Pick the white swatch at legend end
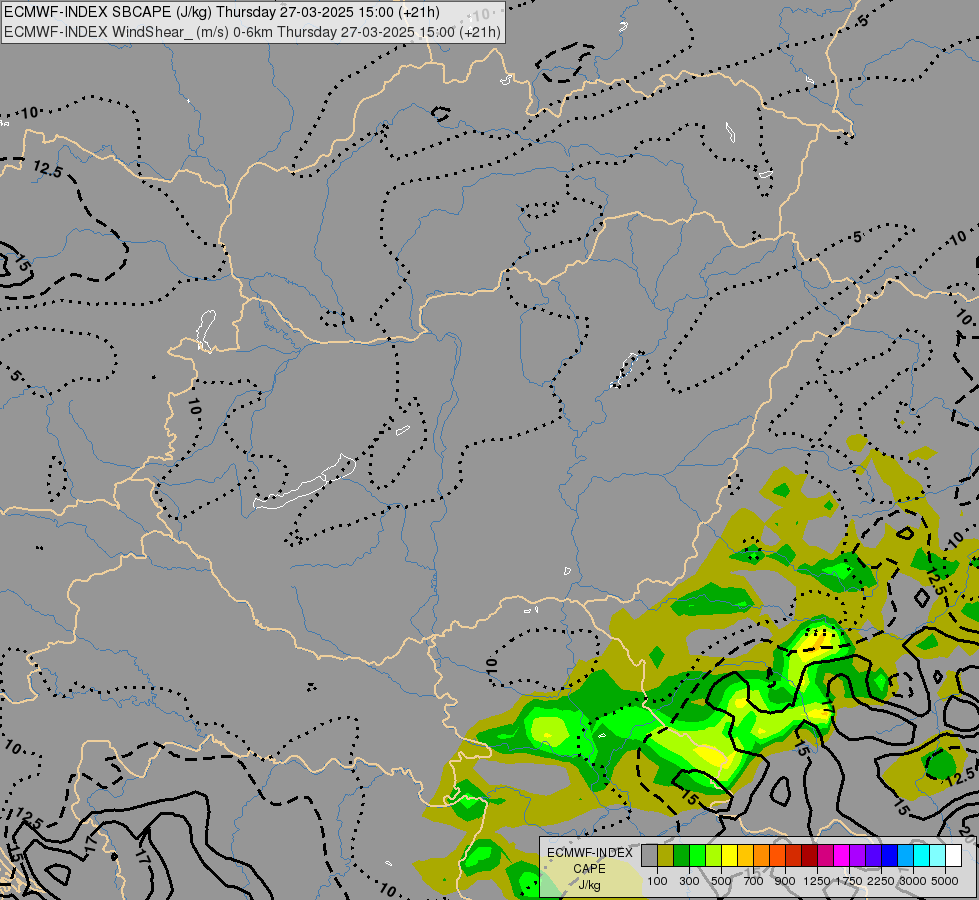979x900 pixels. point(953,855)
